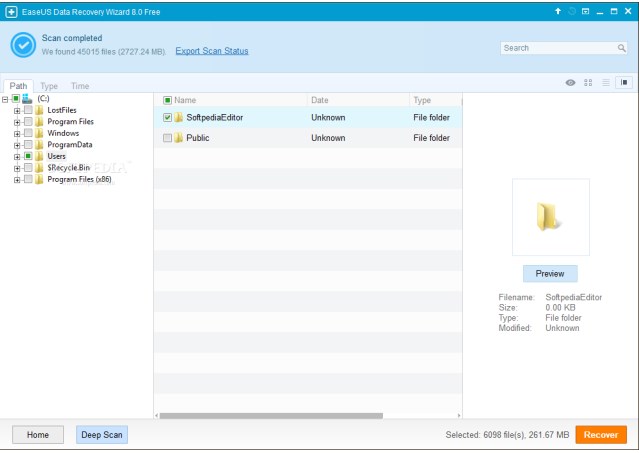Check the $Recycle.Bin checkbox
Image resolution: width=639 pixels, height=453 pixels.
pyautogui.click(x=28, y=167)
